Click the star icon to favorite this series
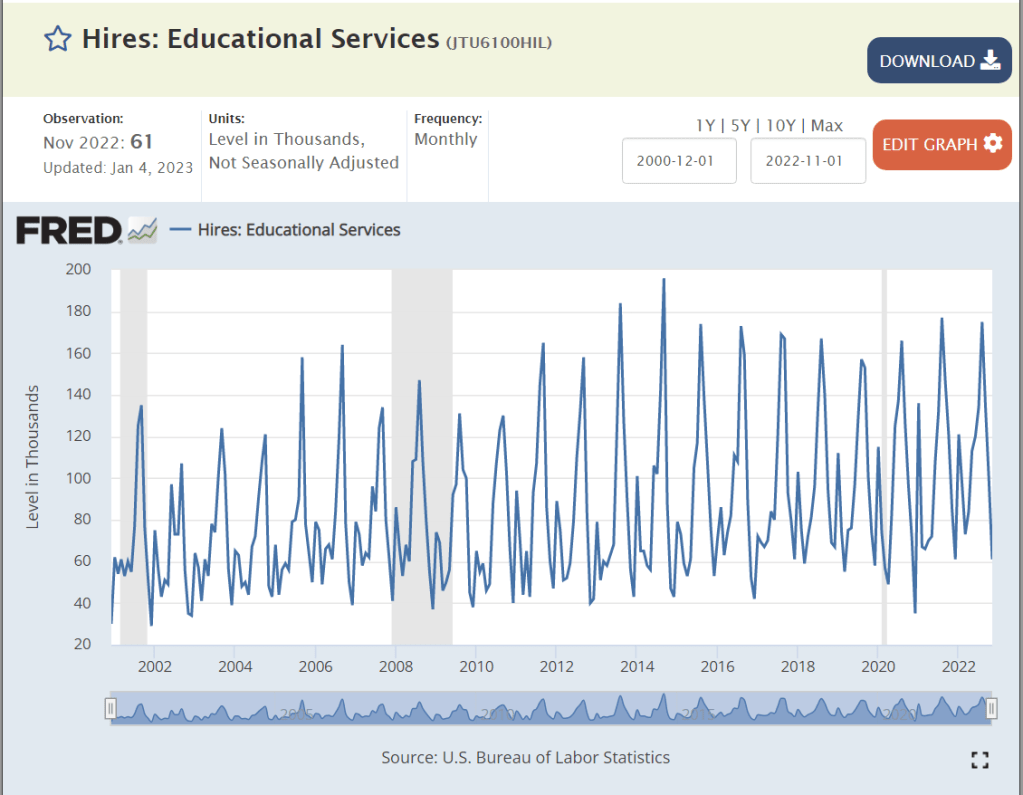 [x=58, y=39]
